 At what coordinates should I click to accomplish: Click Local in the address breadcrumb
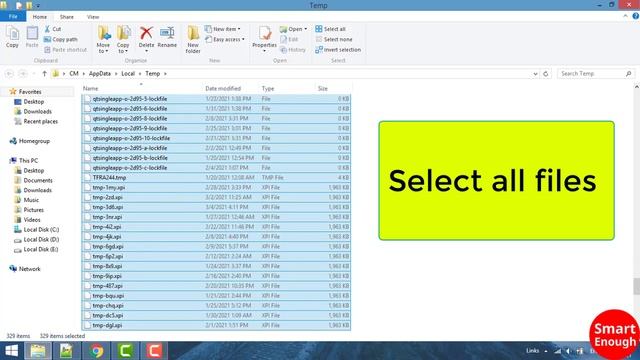[x=128, y=73]
